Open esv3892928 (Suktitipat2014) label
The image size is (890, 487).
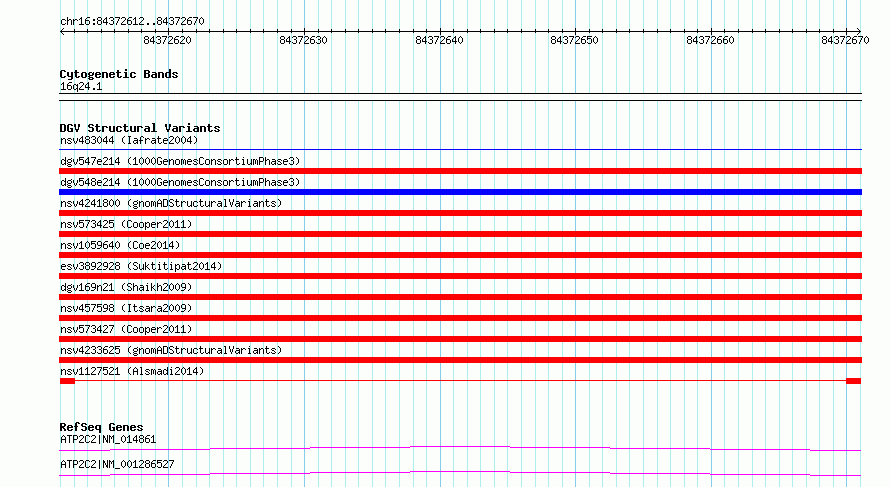point(141,266)
